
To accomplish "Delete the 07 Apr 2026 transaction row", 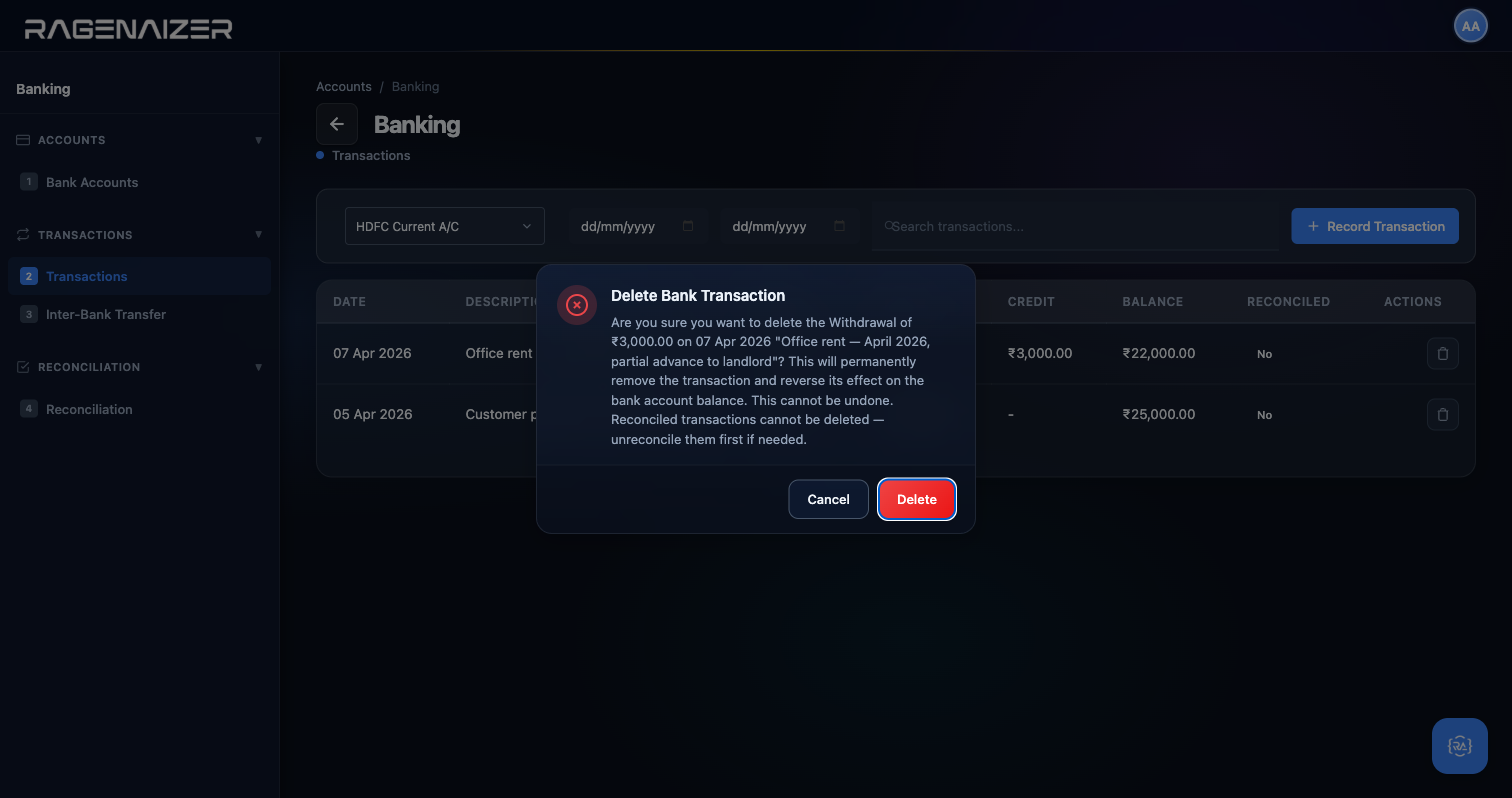I will click(x=1442, y=353).
